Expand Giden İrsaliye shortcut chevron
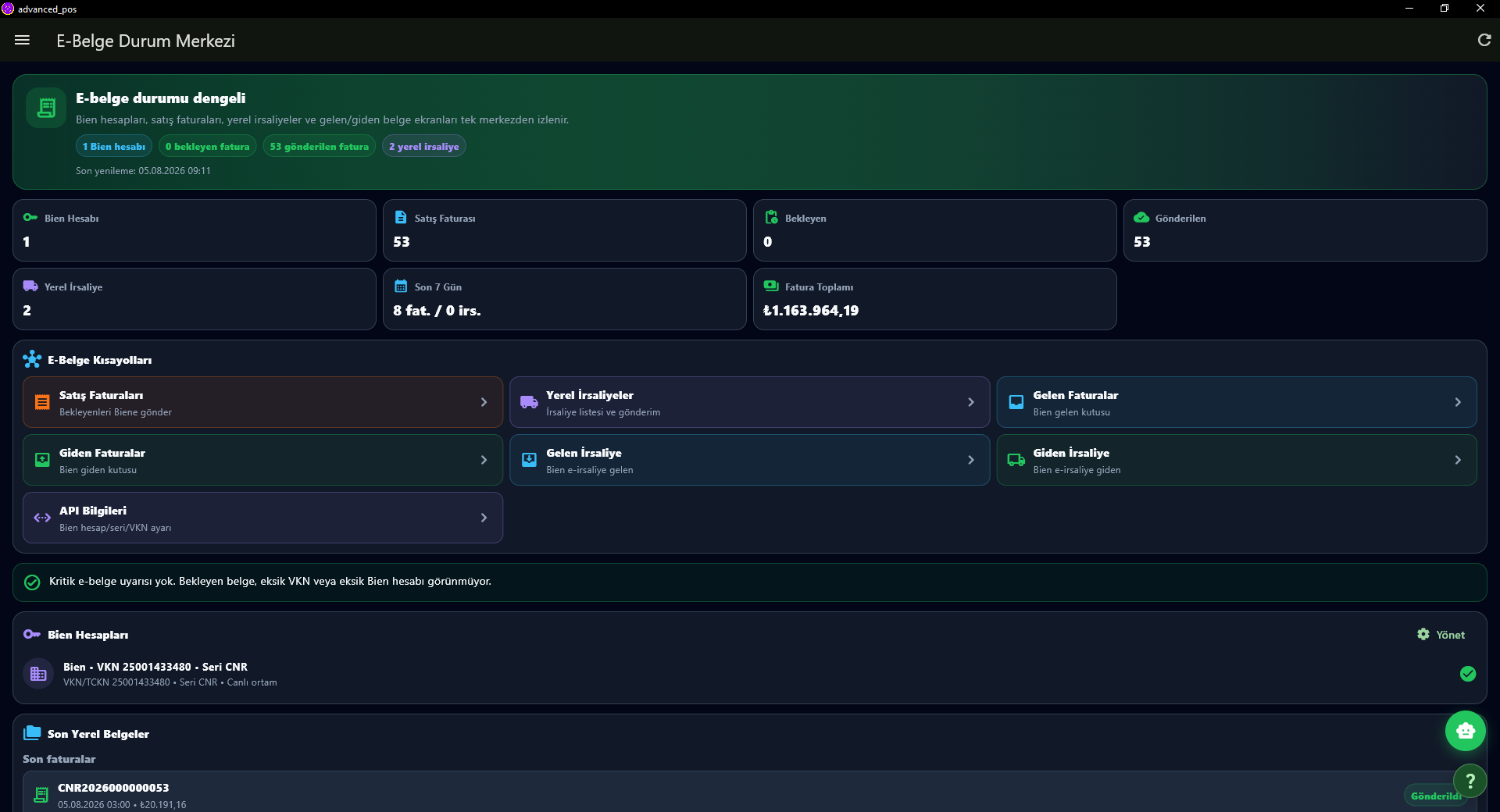Image resolution: width=1500 pixels, height=812 pixels. [1458, 460]
